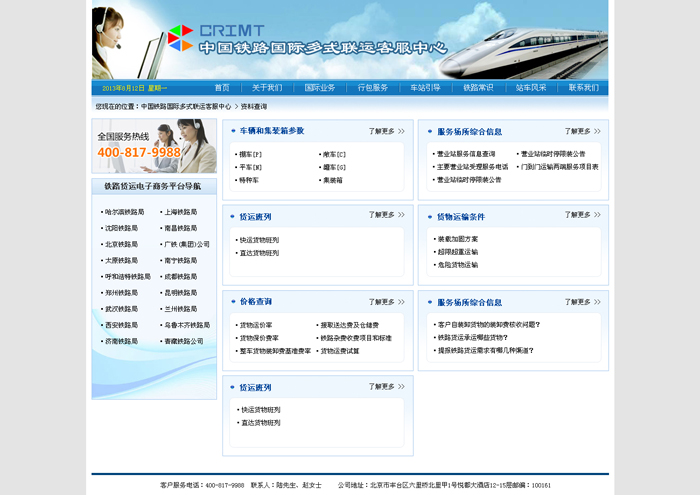
Task: Click 了解更多 arrows in 车辆和集装箱参数 panel
Action: coord(386,131)
